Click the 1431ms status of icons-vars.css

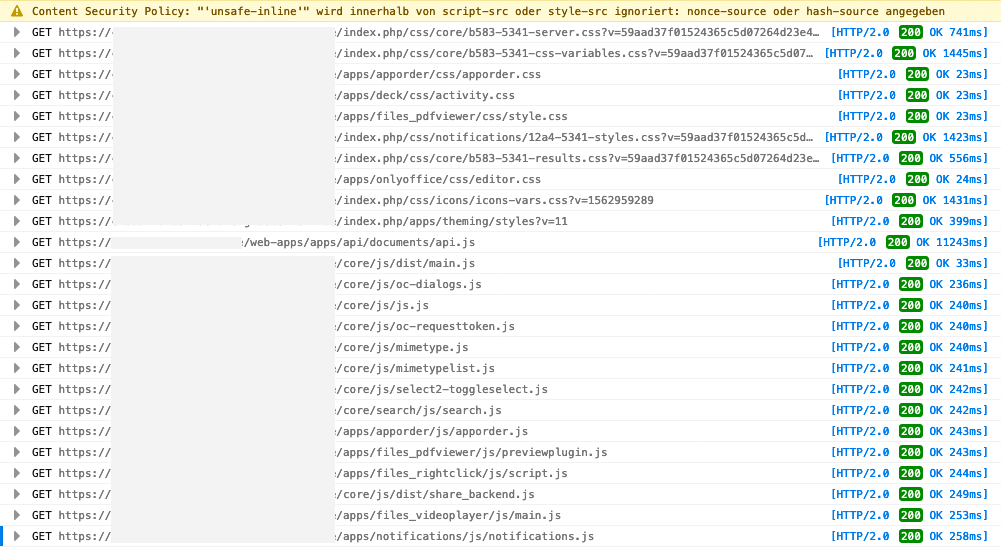(906, 201)
